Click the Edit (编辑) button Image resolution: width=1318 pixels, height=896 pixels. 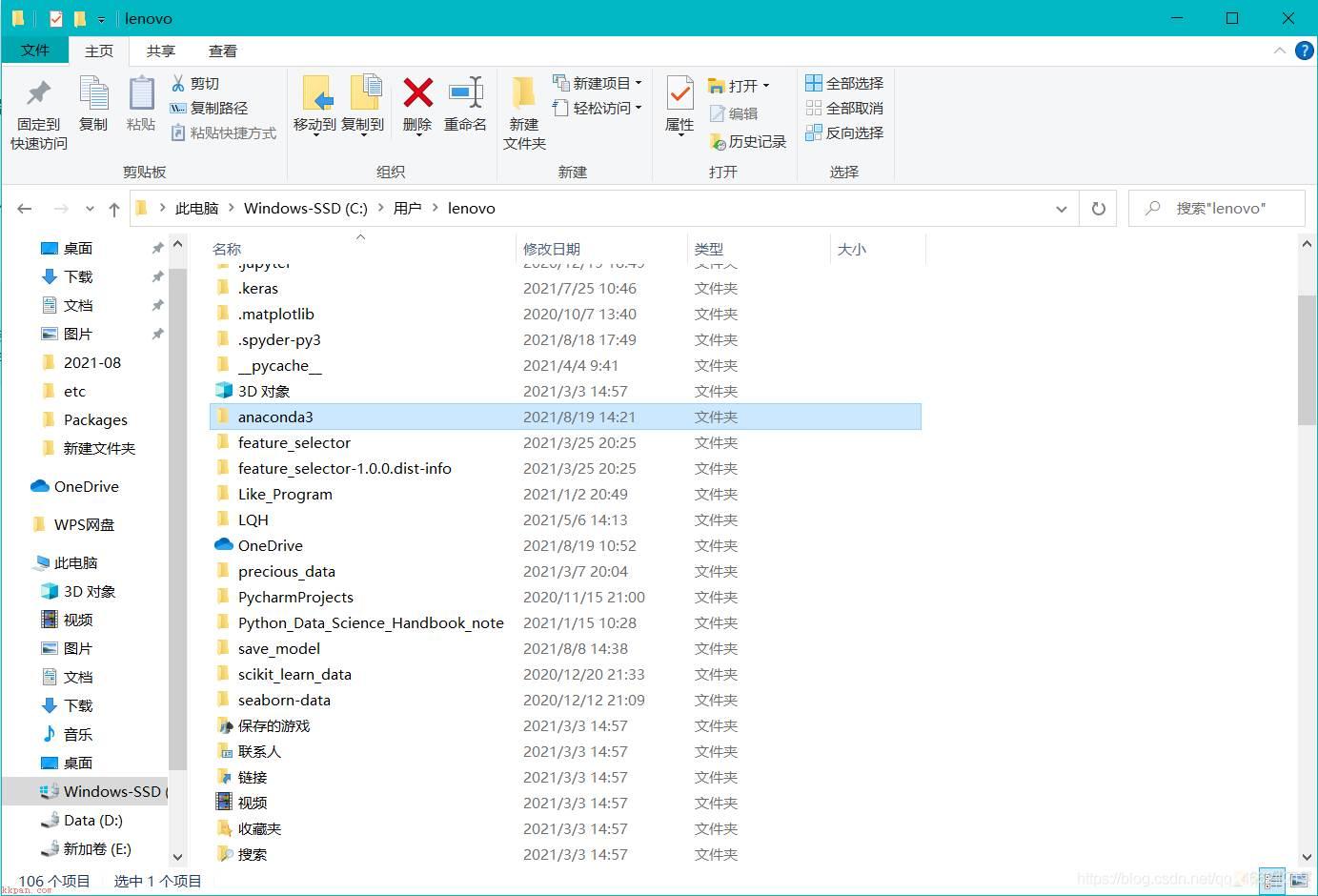(734, 113)
